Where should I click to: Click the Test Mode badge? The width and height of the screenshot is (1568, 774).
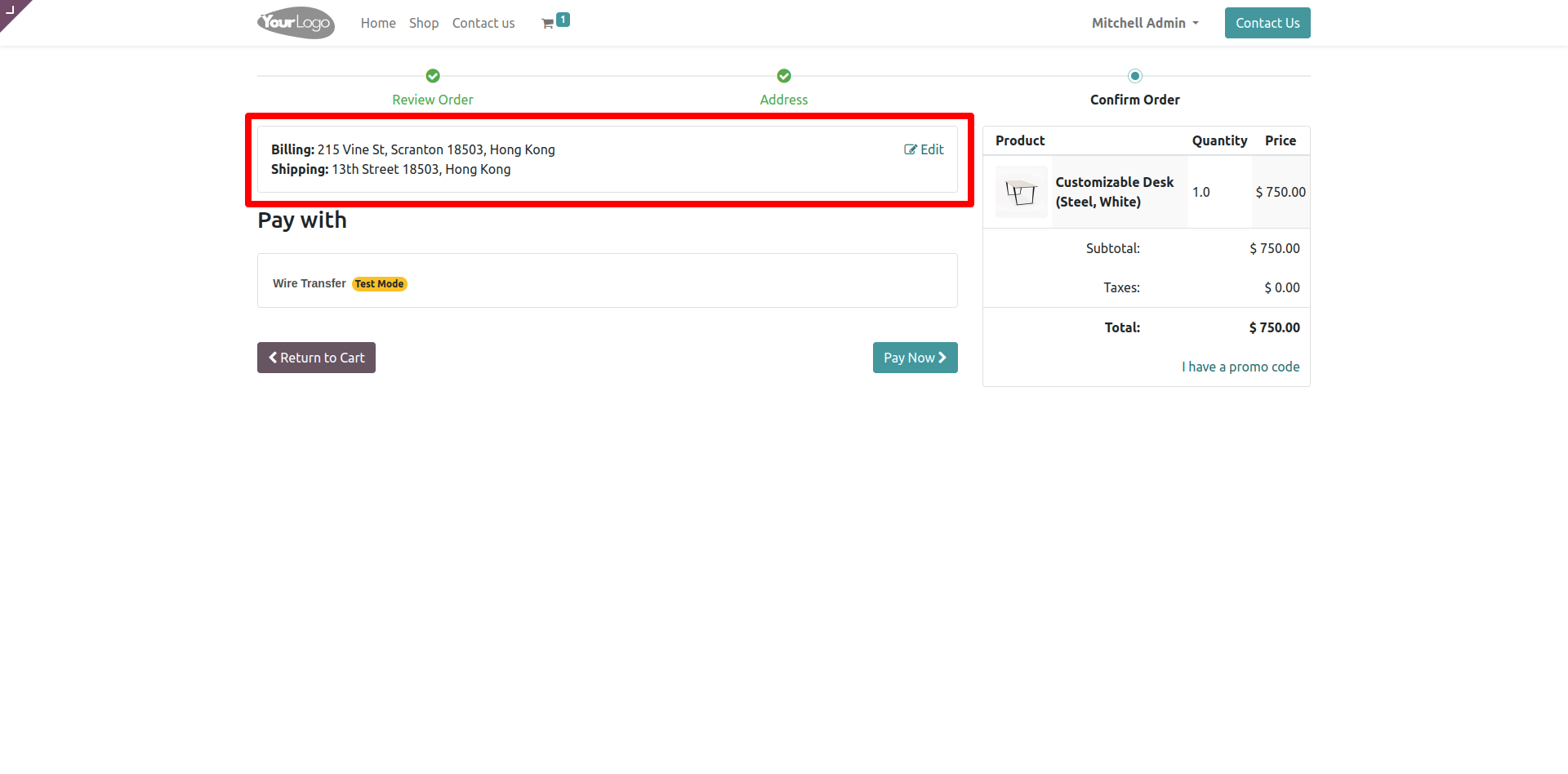[x=380, y=284]
